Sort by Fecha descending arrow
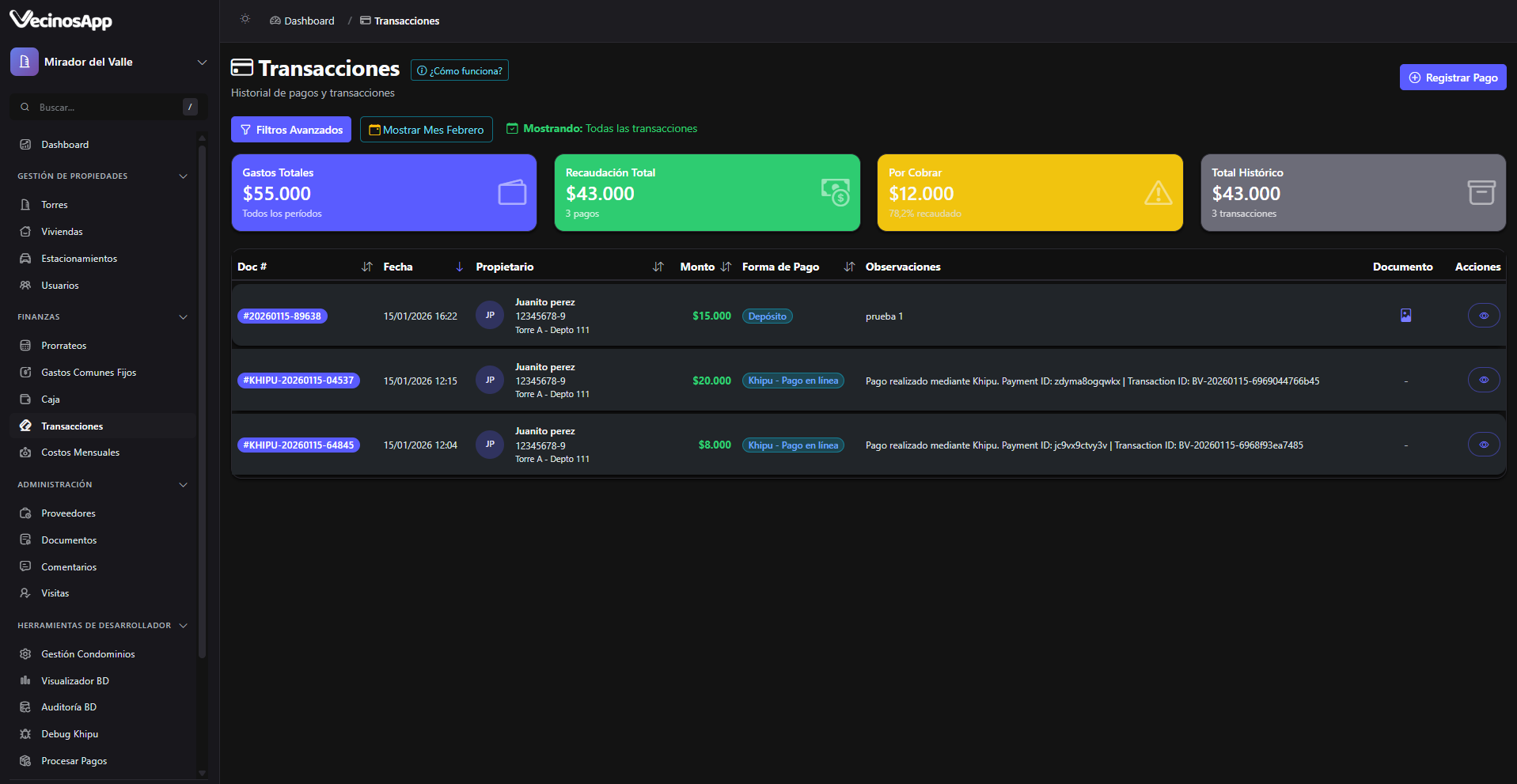The width and height of the screenshot is (1517, 784). [x=459, y=267]
